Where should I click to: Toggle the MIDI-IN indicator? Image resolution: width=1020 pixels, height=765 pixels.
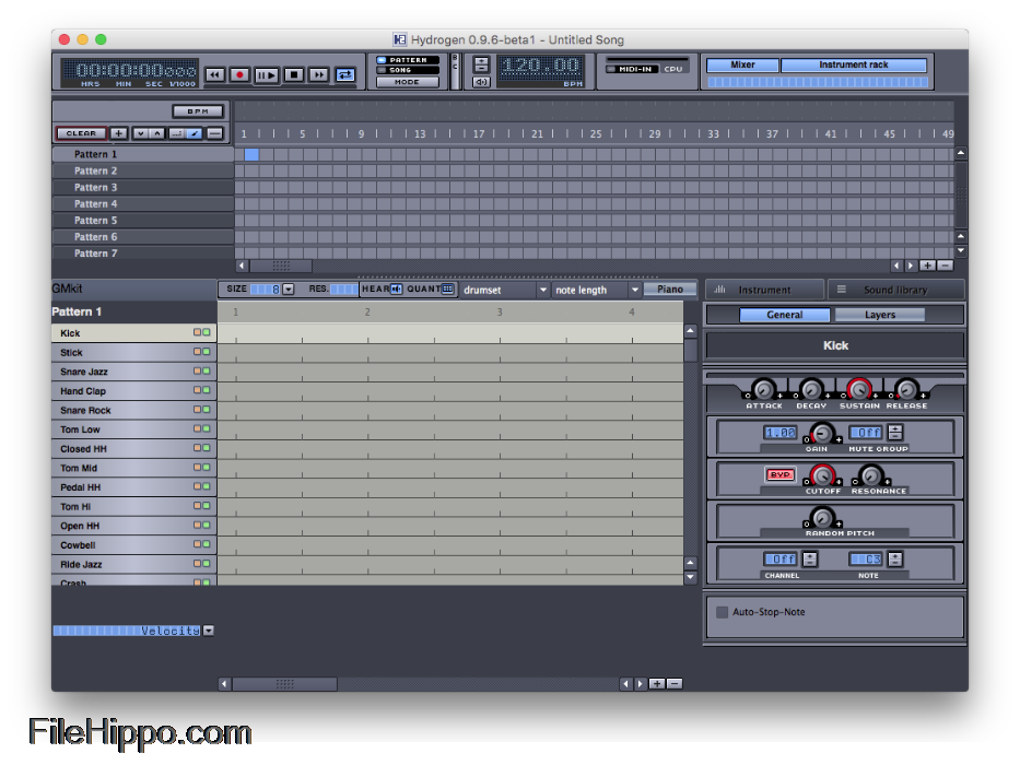click(632, 69)
